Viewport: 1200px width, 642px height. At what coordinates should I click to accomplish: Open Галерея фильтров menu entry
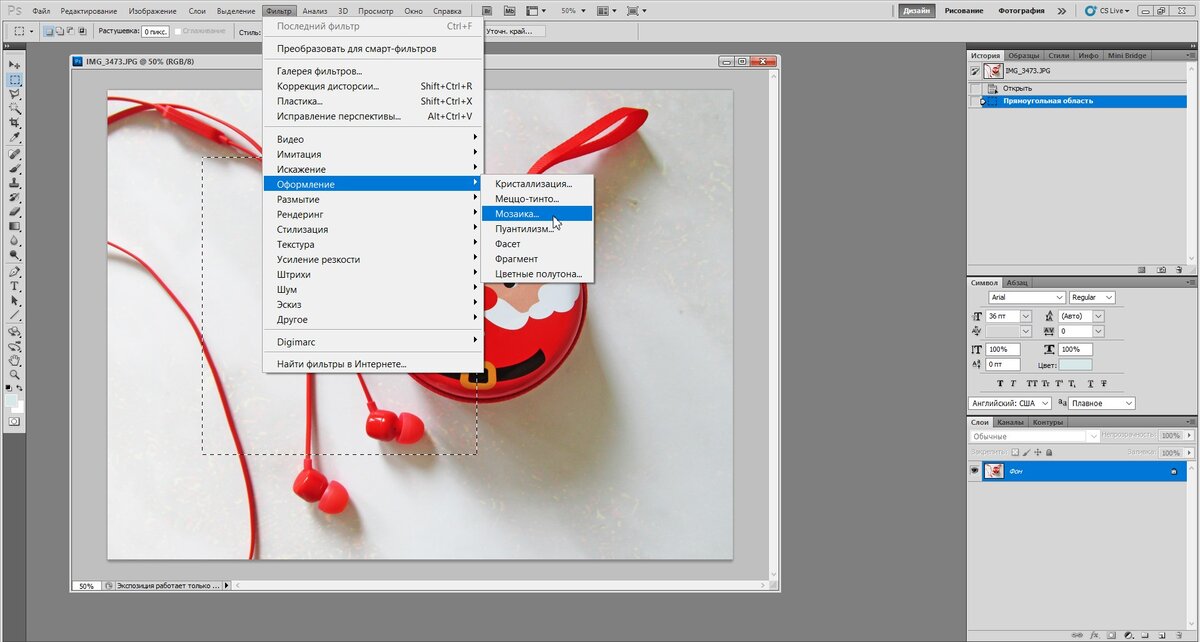(372, 71)
